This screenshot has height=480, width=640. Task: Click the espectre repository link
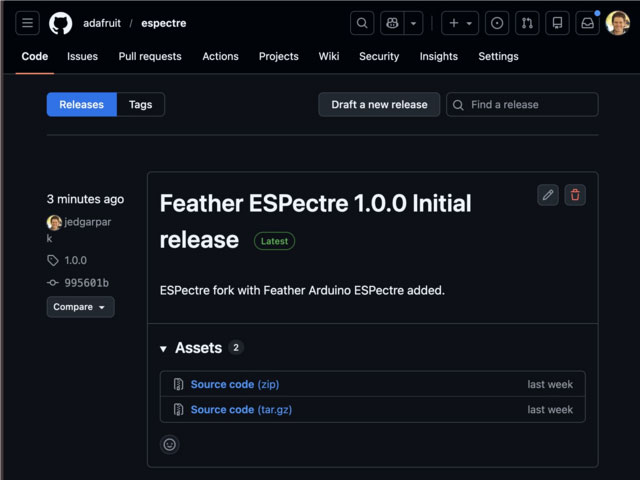coord(164,23)
